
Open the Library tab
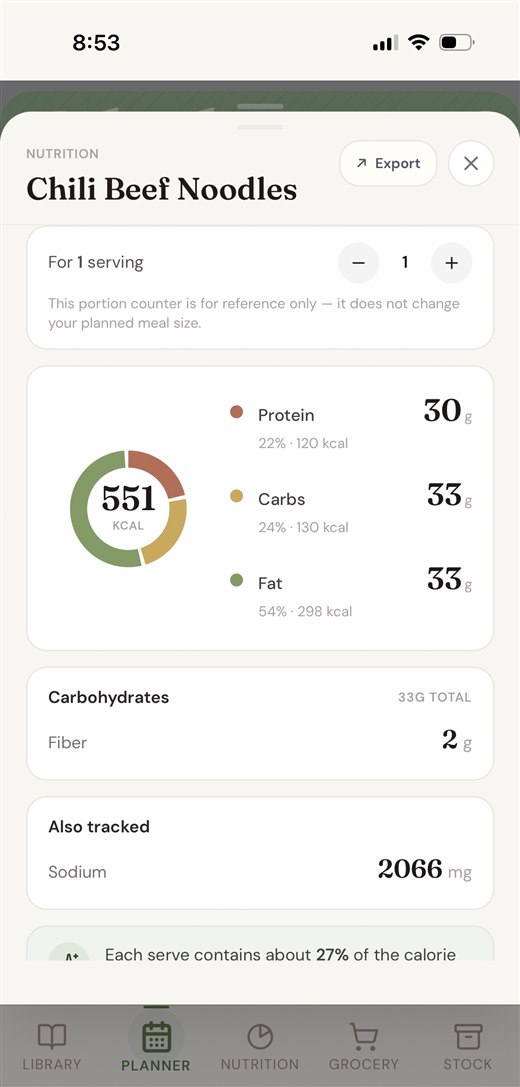pos(52,1047)
